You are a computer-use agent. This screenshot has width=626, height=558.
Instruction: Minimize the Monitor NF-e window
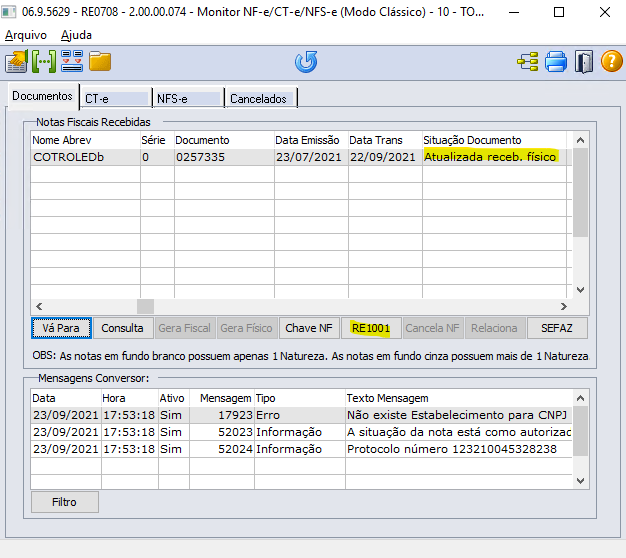[514, 12]
